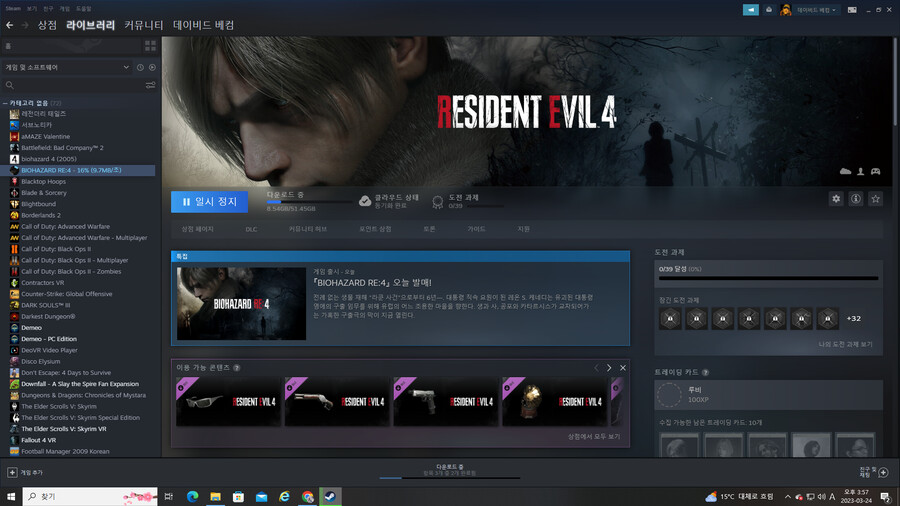Open the 가이드 link
This screenshot has height=506, width=900.
point(476,229)
